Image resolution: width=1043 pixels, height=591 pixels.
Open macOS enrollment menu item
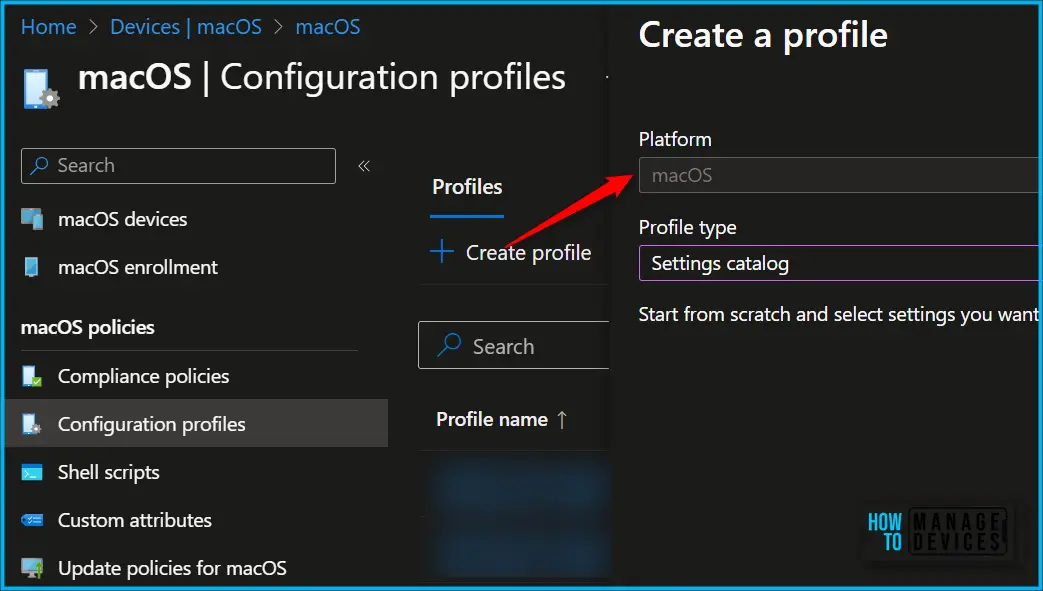[138, 267]
